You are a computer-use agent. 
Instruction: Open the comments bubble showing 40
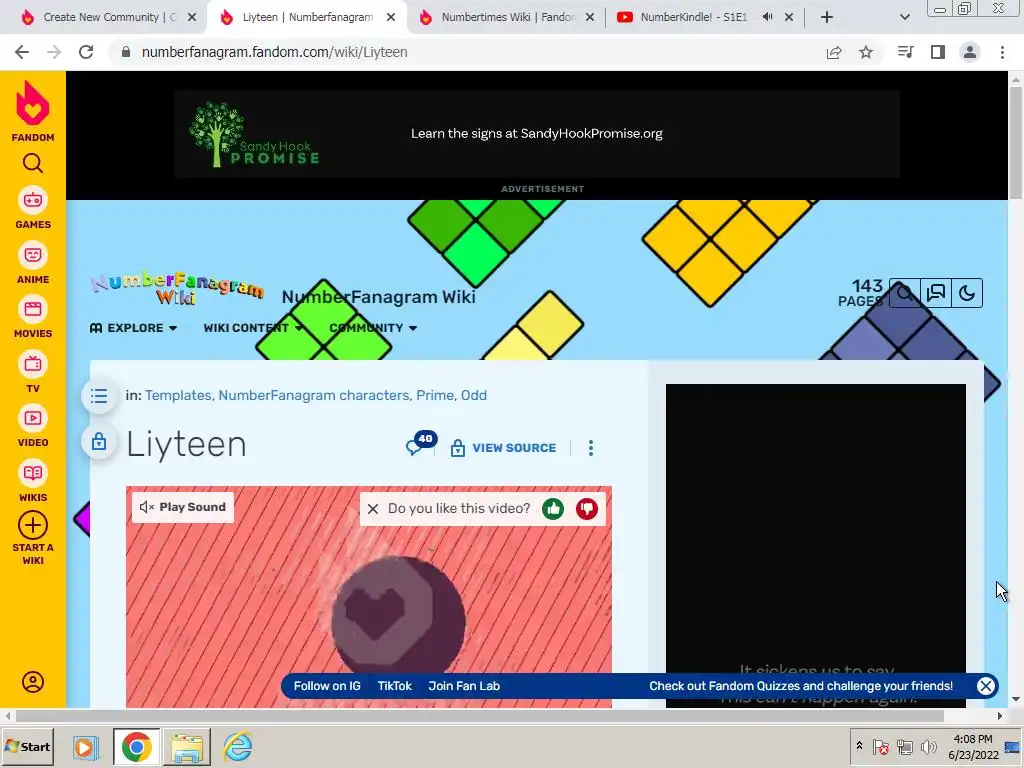click(421, 443)
